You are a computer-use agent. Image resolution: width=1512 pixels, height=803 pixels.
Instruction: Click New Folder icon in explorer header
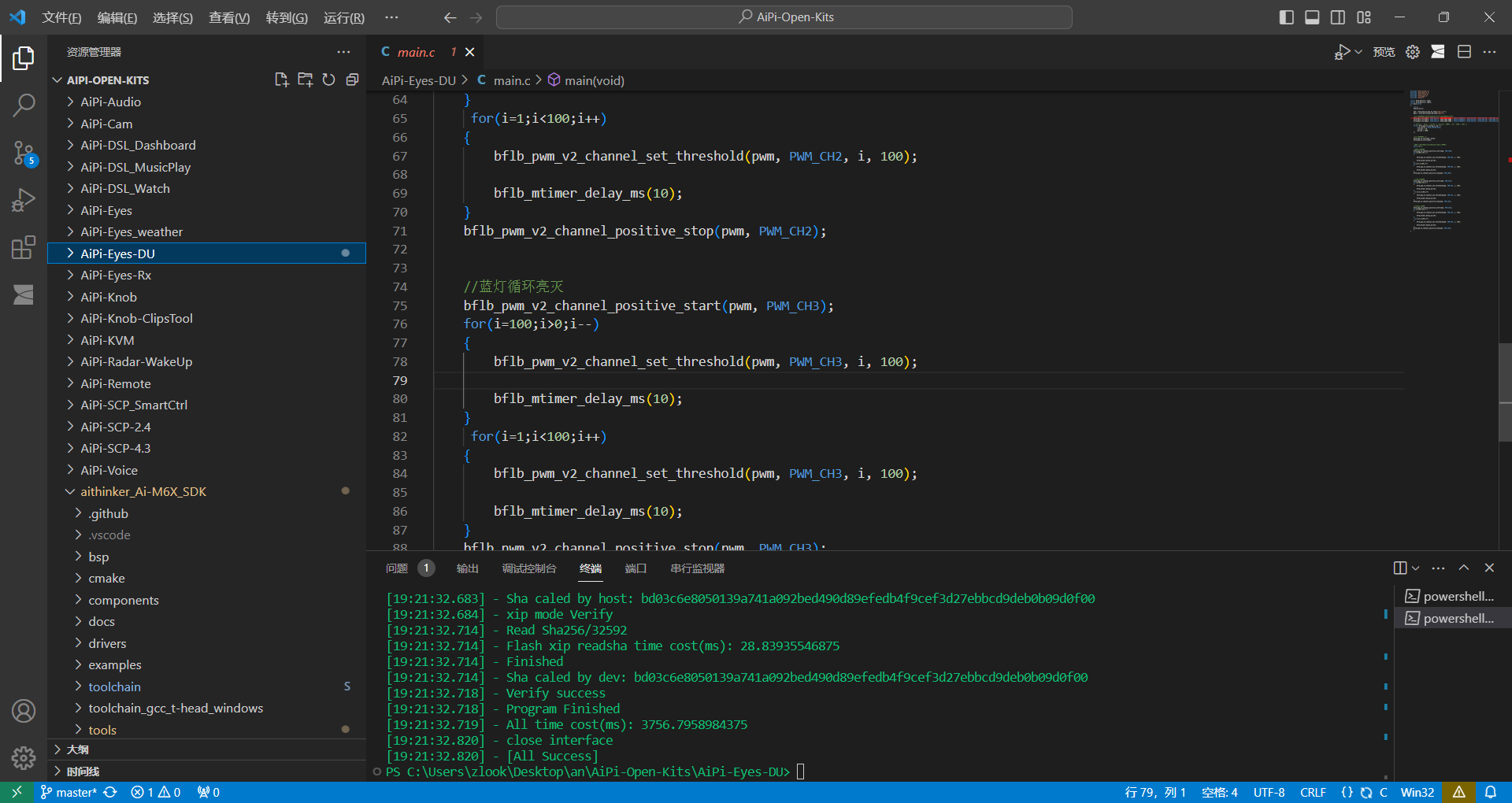click(306, 80)
